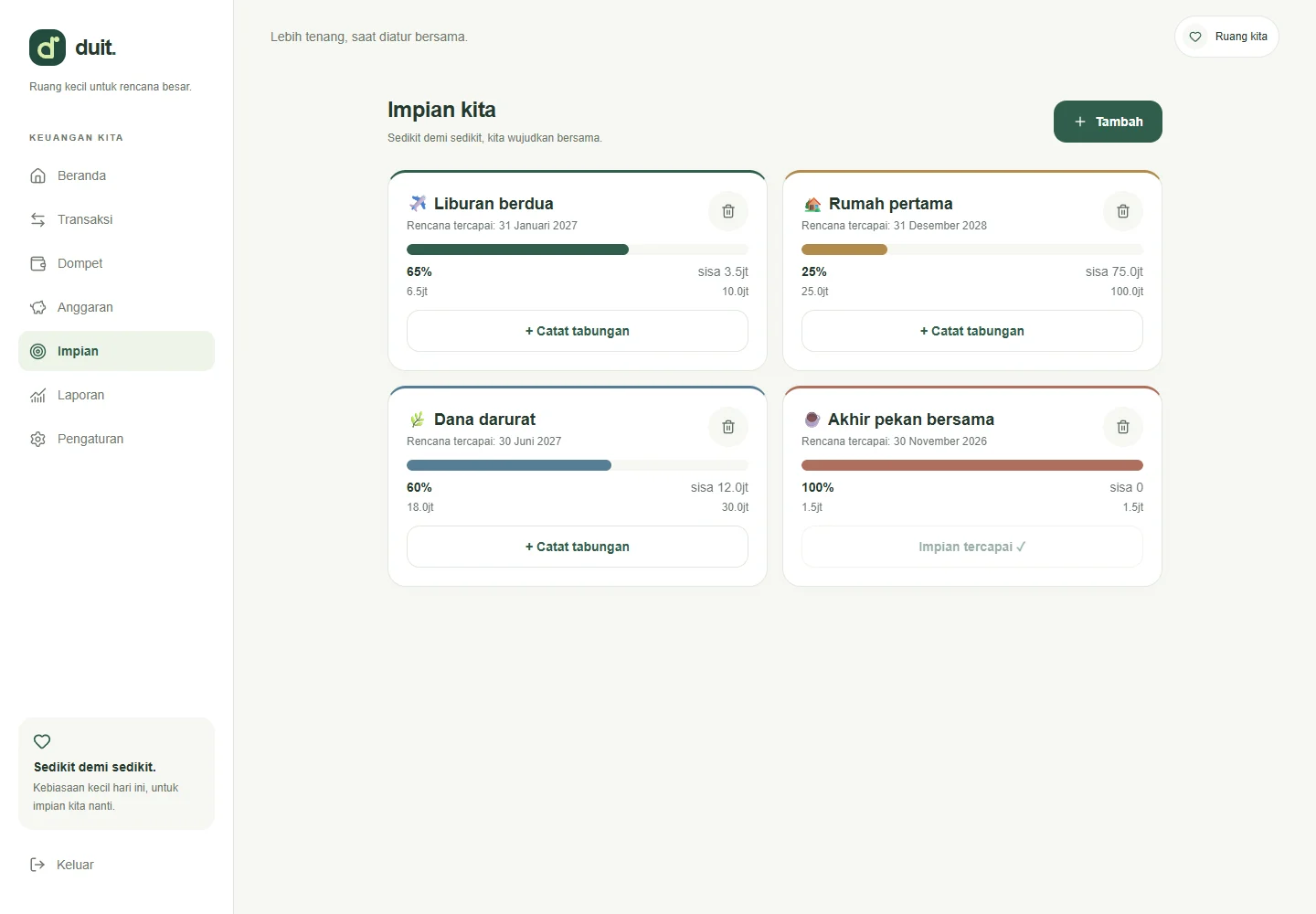
Task: Click Rumah pertama progress bar
Action: pyautogui.click(x=972, y=250)
